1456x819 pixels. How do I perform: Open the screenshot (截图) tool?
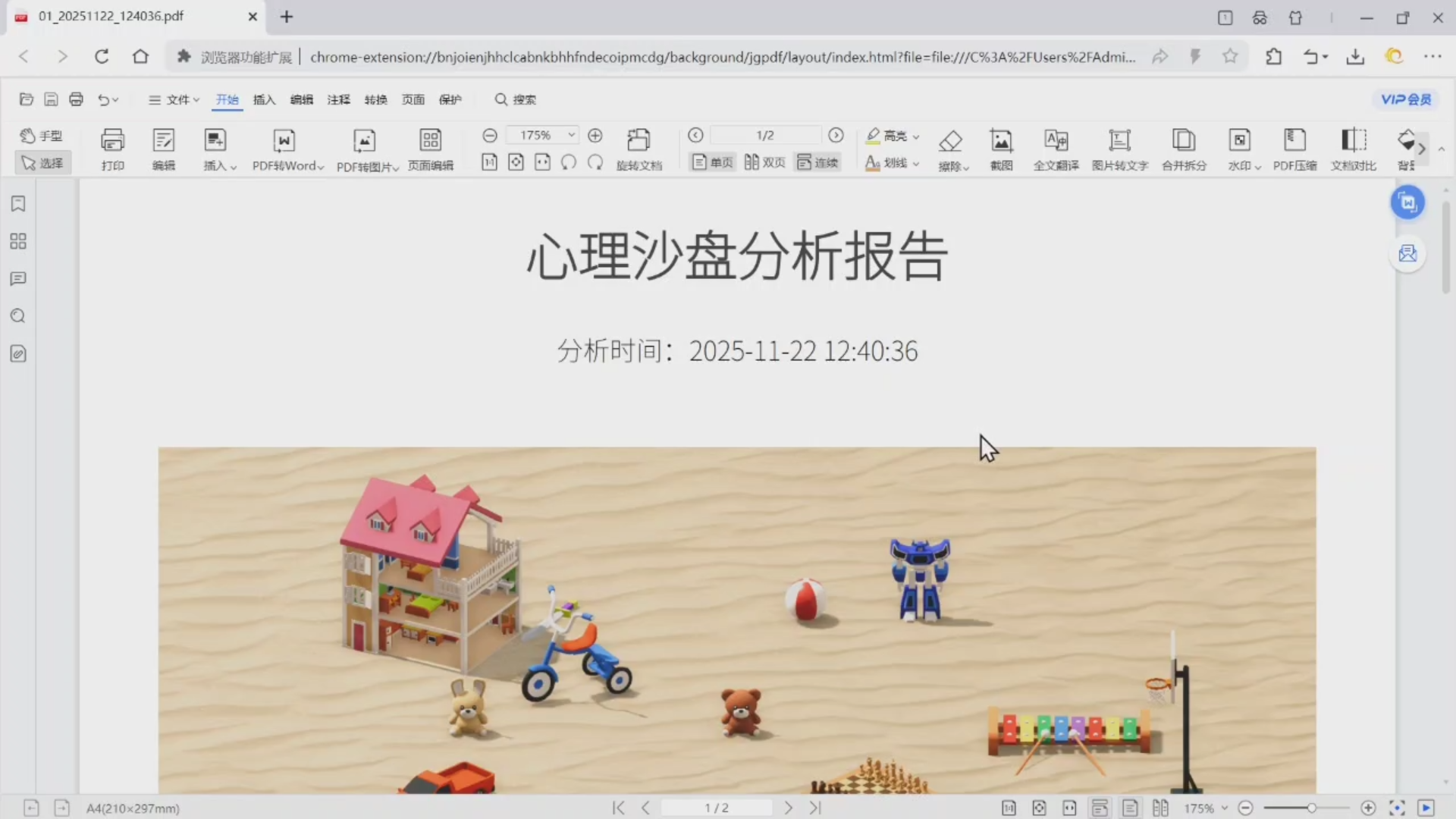1001,141
